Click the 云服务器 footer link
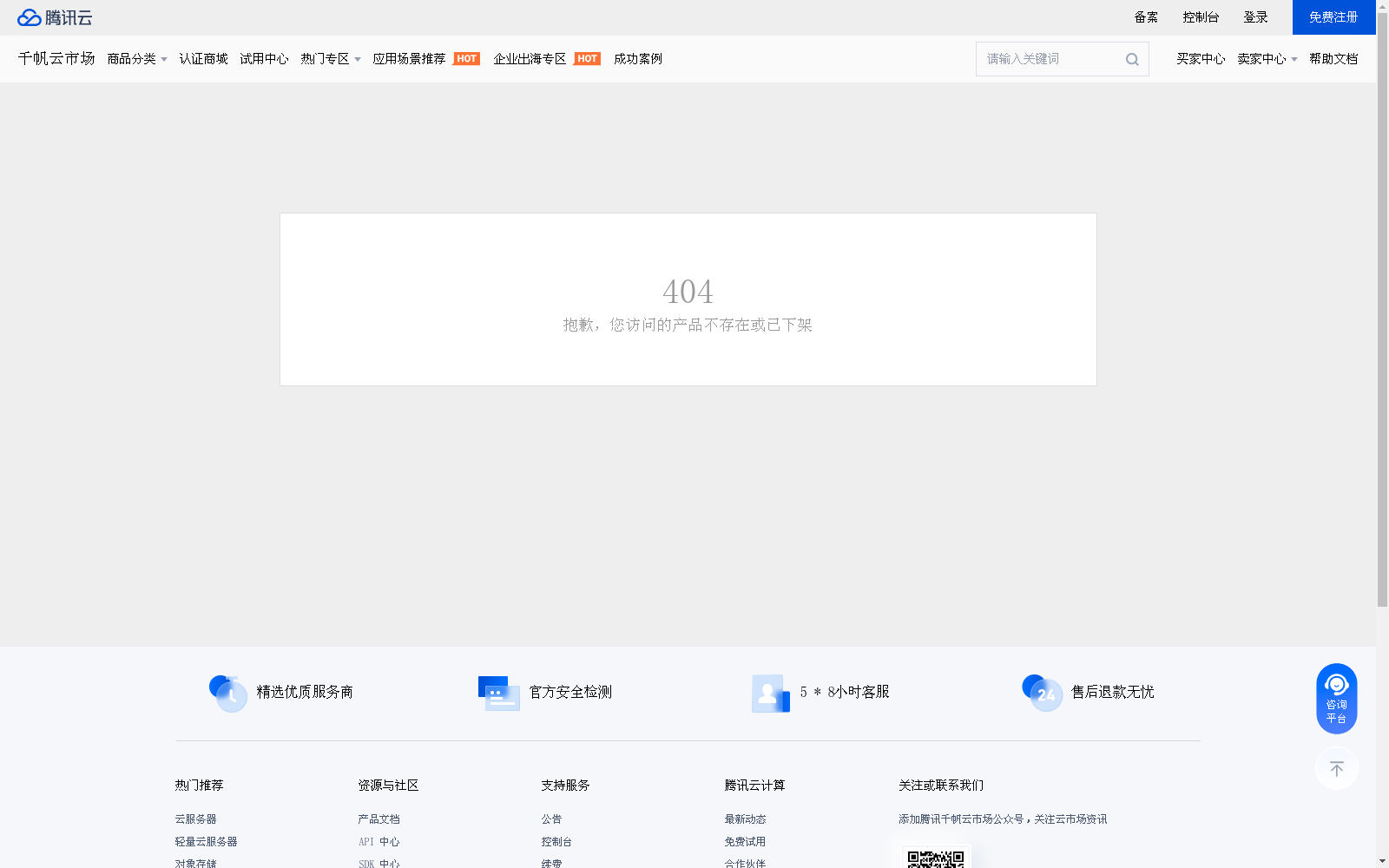Viewport: 1389px width, 868px height. (x=194, y=819)
